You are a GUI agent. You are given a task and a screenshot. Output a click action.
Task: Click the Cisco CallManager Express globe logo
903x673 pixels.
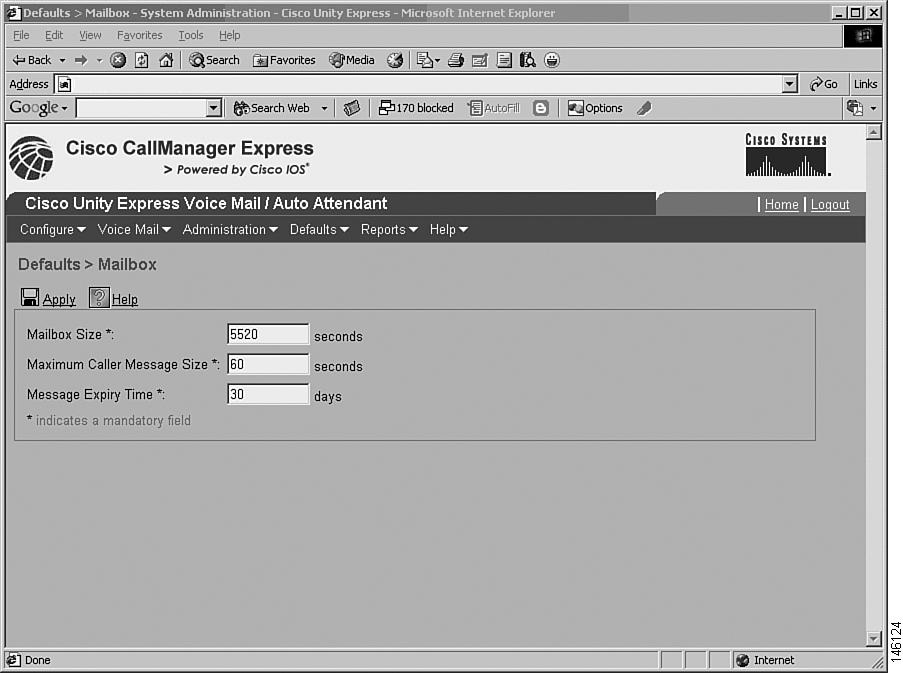32,158
